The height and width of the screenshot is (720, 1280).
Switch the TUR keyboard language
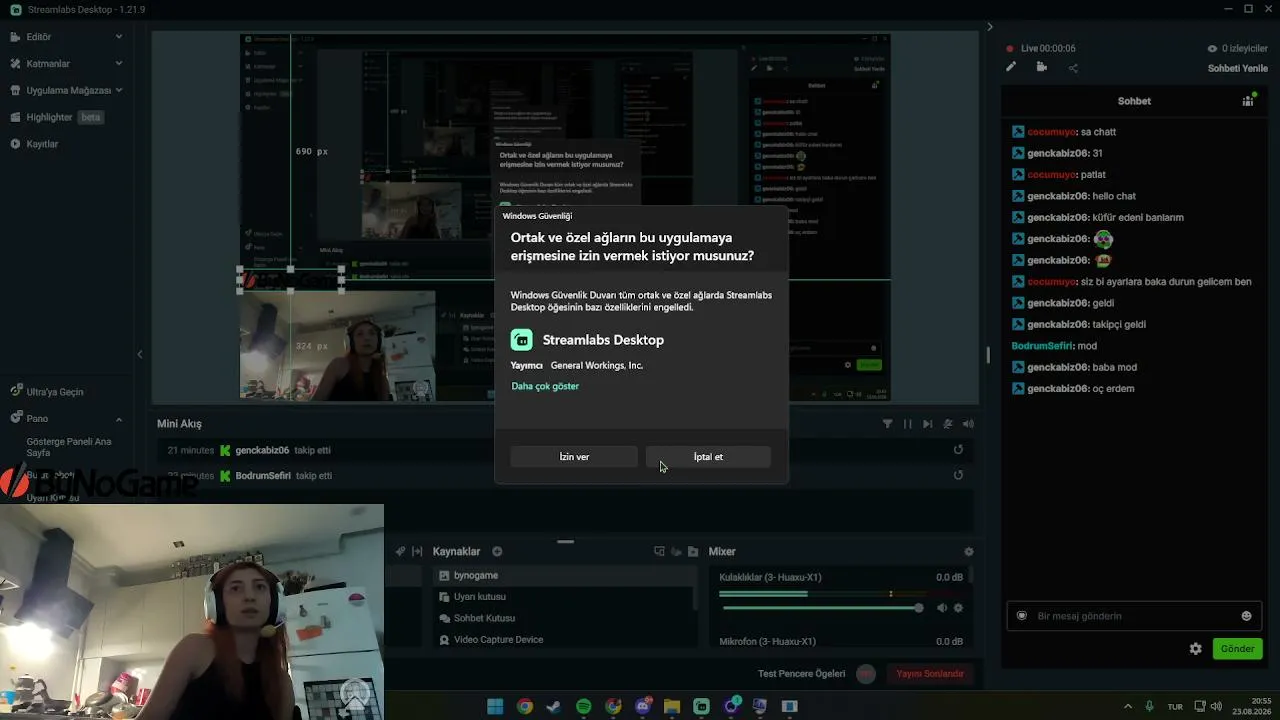pos(1175,706)
